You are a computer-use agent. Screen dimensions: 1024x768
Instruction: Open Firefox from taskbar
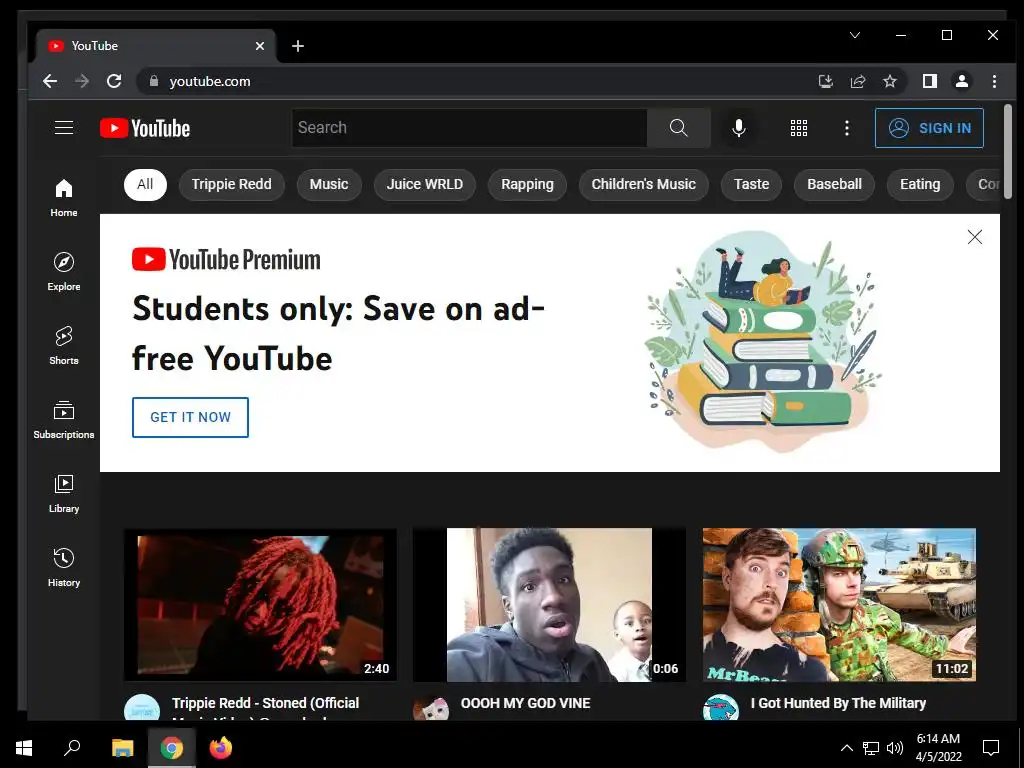[221, 748]
